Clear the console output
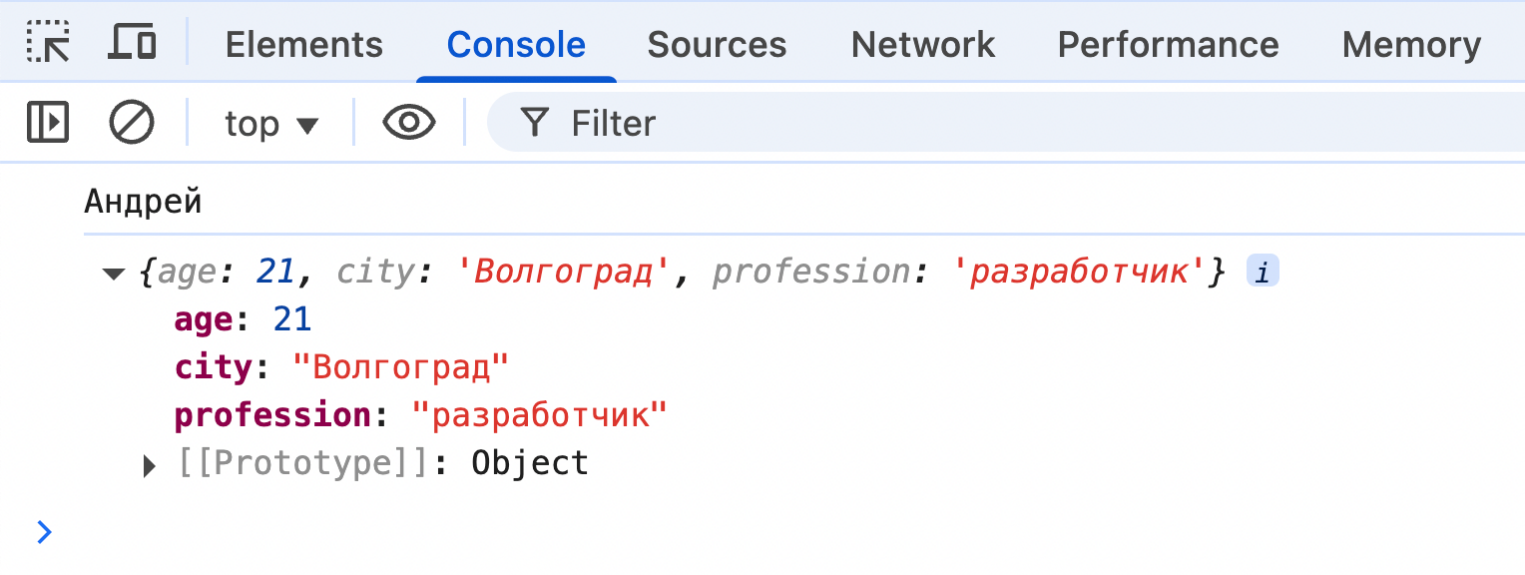1525x575 pixels. click(131, 123)
